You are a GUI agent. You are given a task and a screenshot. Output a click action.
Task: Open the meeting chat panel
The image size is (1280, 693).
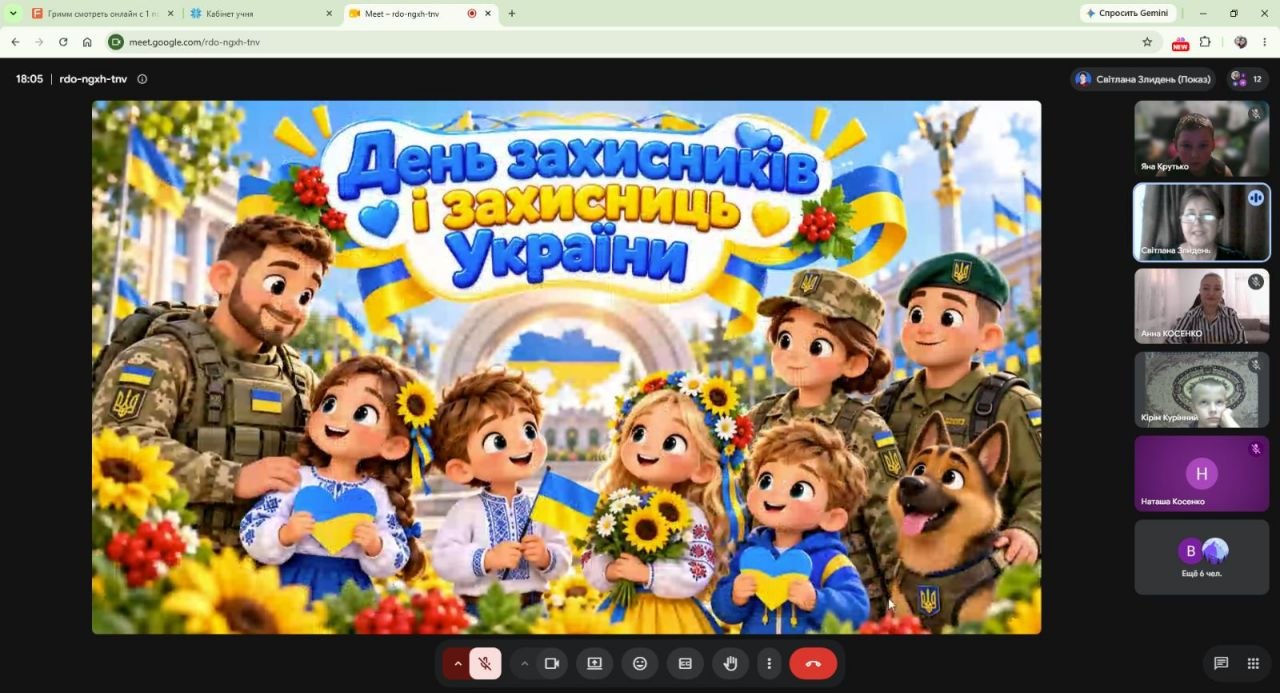pos(1221,663)
